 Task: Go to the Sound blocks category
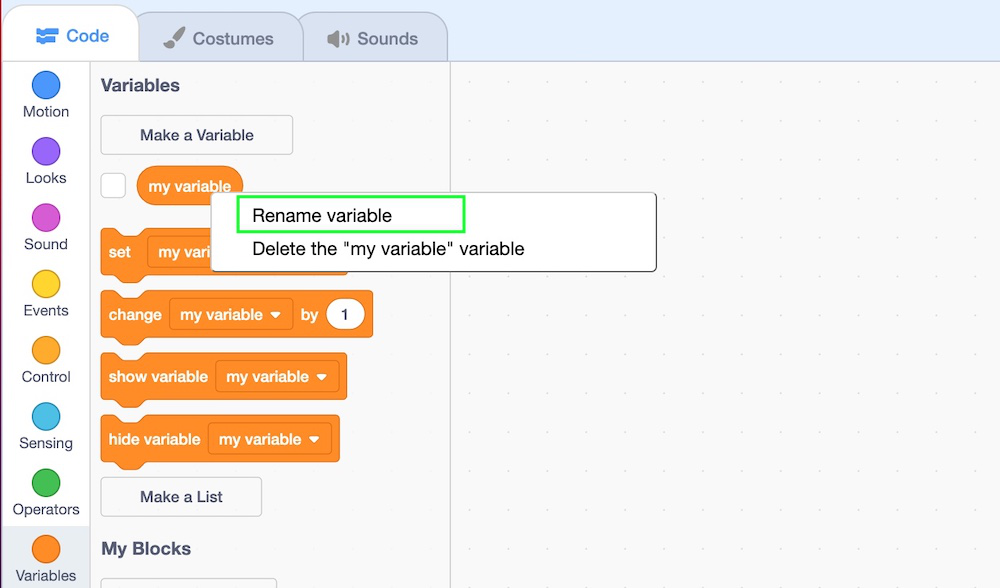click(46, 218)
